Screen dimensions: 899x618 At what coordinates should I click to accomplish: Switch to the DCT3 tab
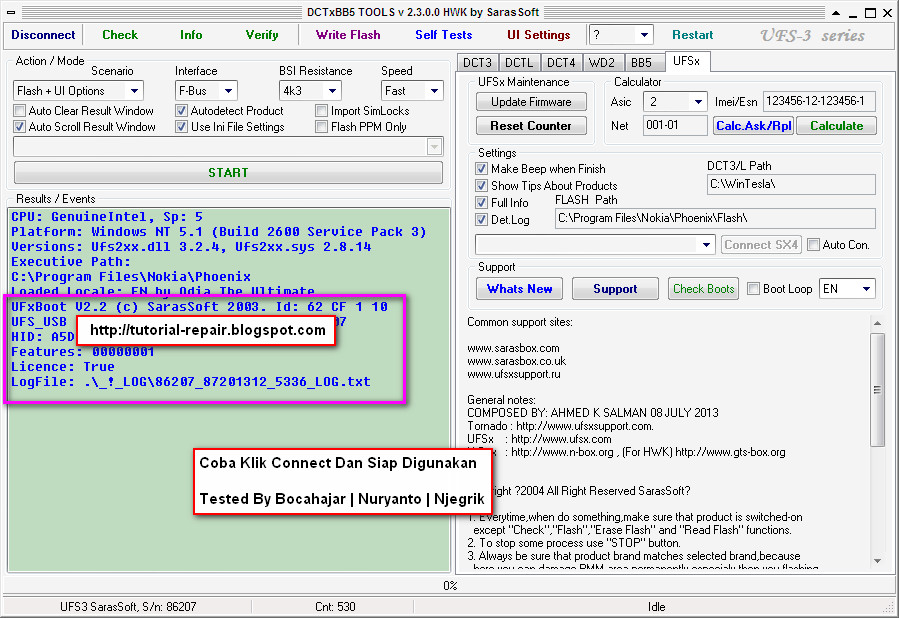(478, 62)
